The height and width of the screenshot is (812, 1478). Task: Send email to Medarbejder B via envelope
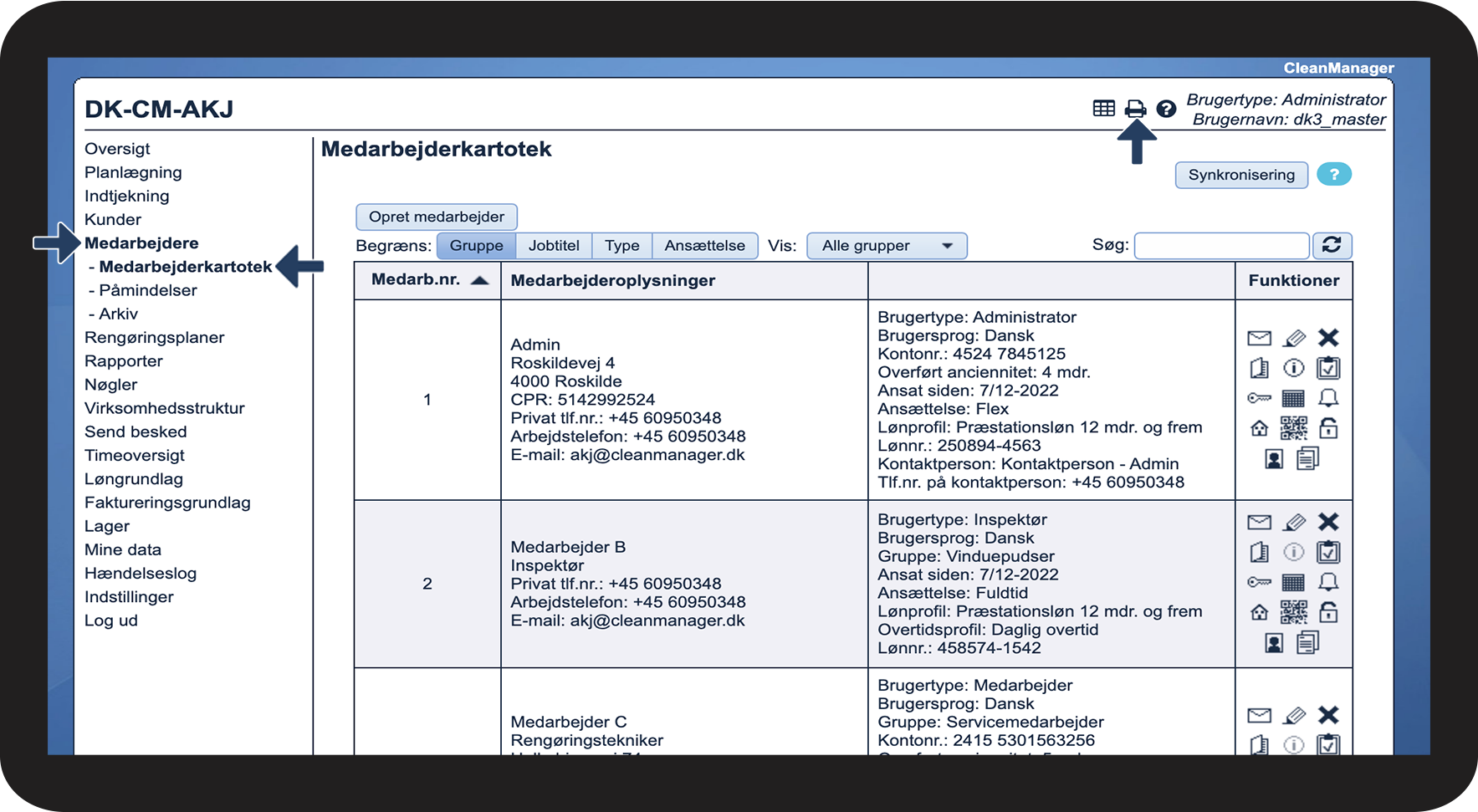pos(1259,522)
